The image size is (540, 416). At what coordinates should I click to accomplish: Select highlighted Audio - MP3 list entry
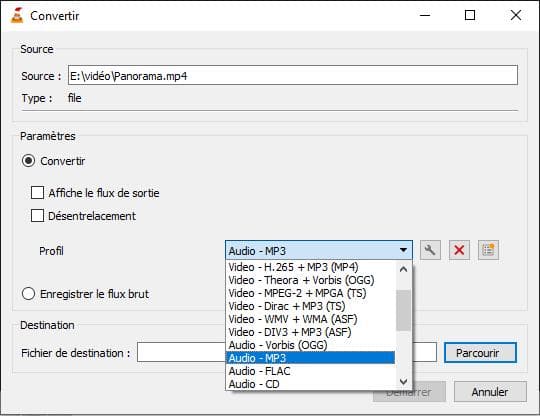pos(311,358)
